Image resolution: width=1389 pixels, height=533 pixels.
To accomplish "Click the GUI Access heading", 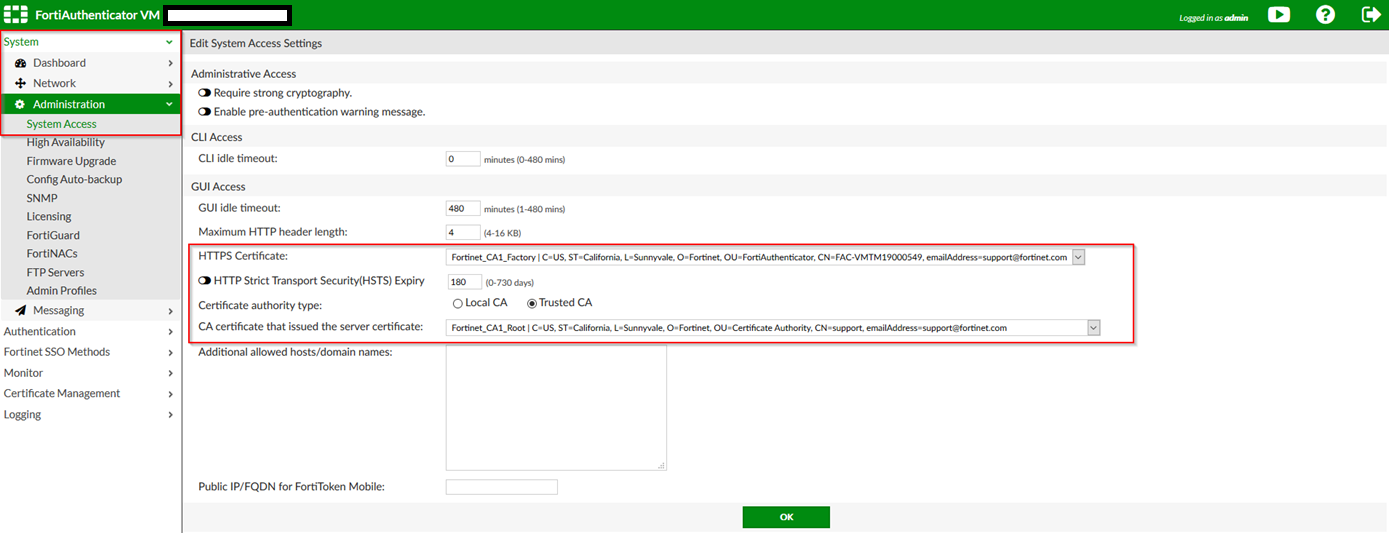I will [x=218, y=187].
